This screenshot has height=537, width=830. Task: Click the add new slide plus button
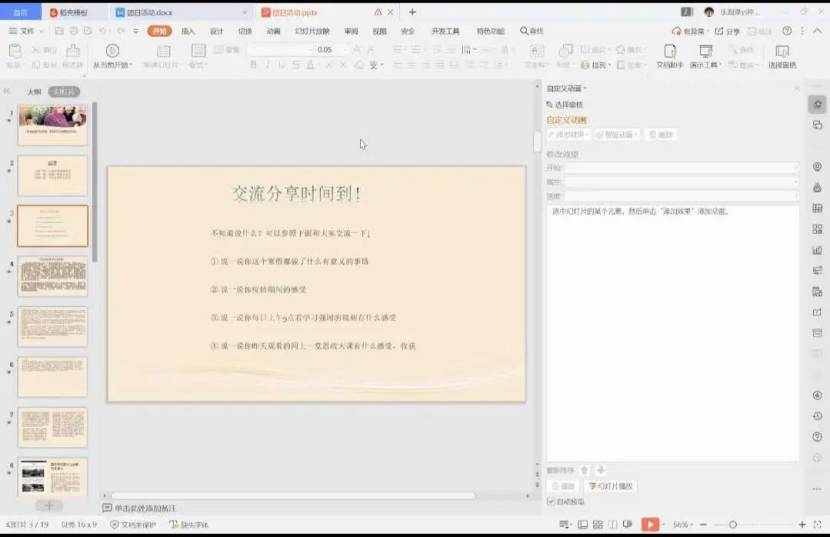click(x=48, y=506)
